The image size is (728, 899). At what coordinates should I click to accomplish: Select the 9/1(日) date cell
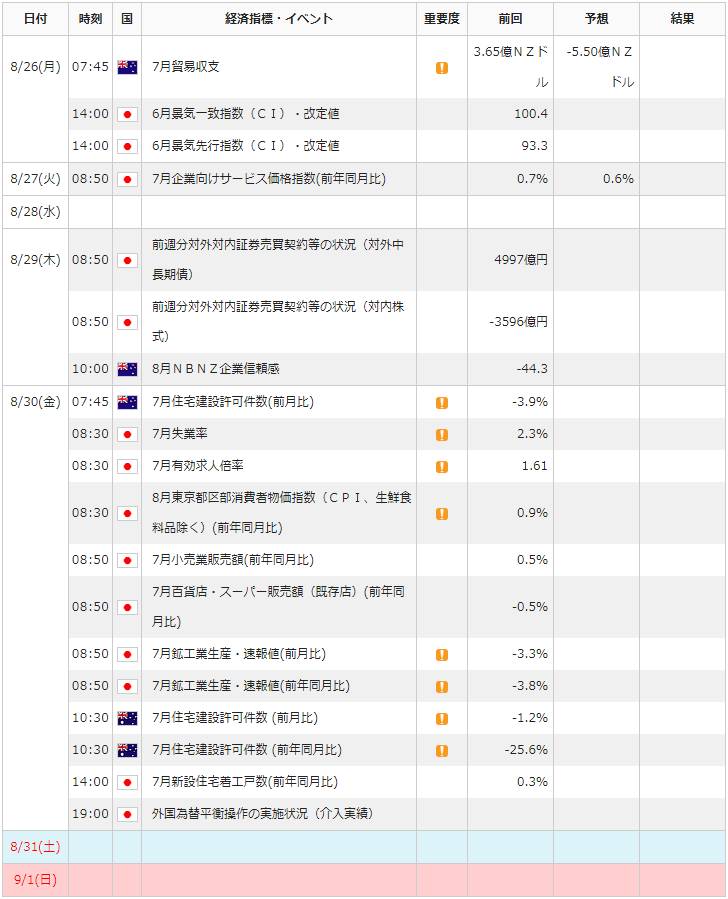36,880
